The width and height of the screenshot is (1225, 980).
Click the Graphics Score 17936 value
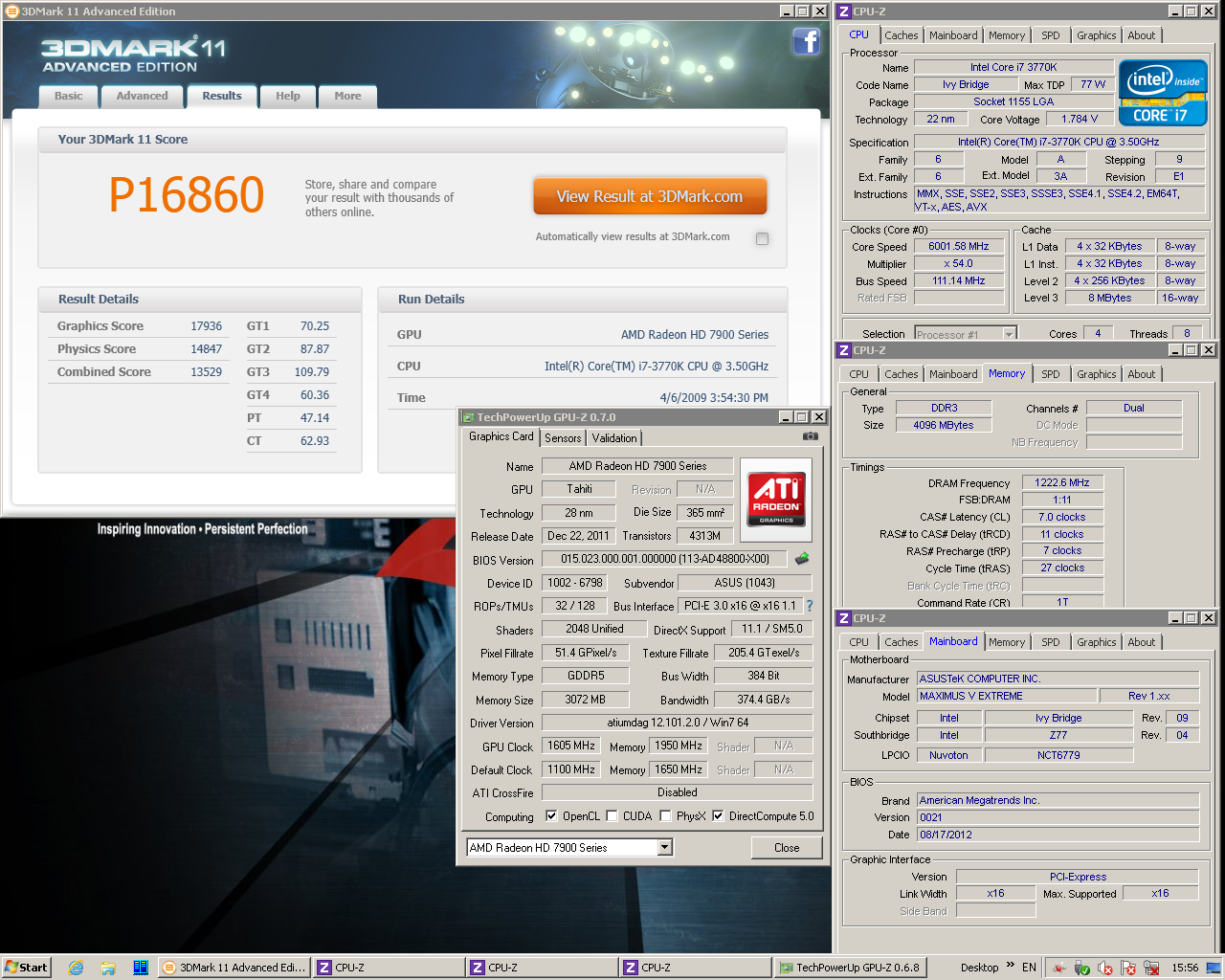(x=206, y=326)
